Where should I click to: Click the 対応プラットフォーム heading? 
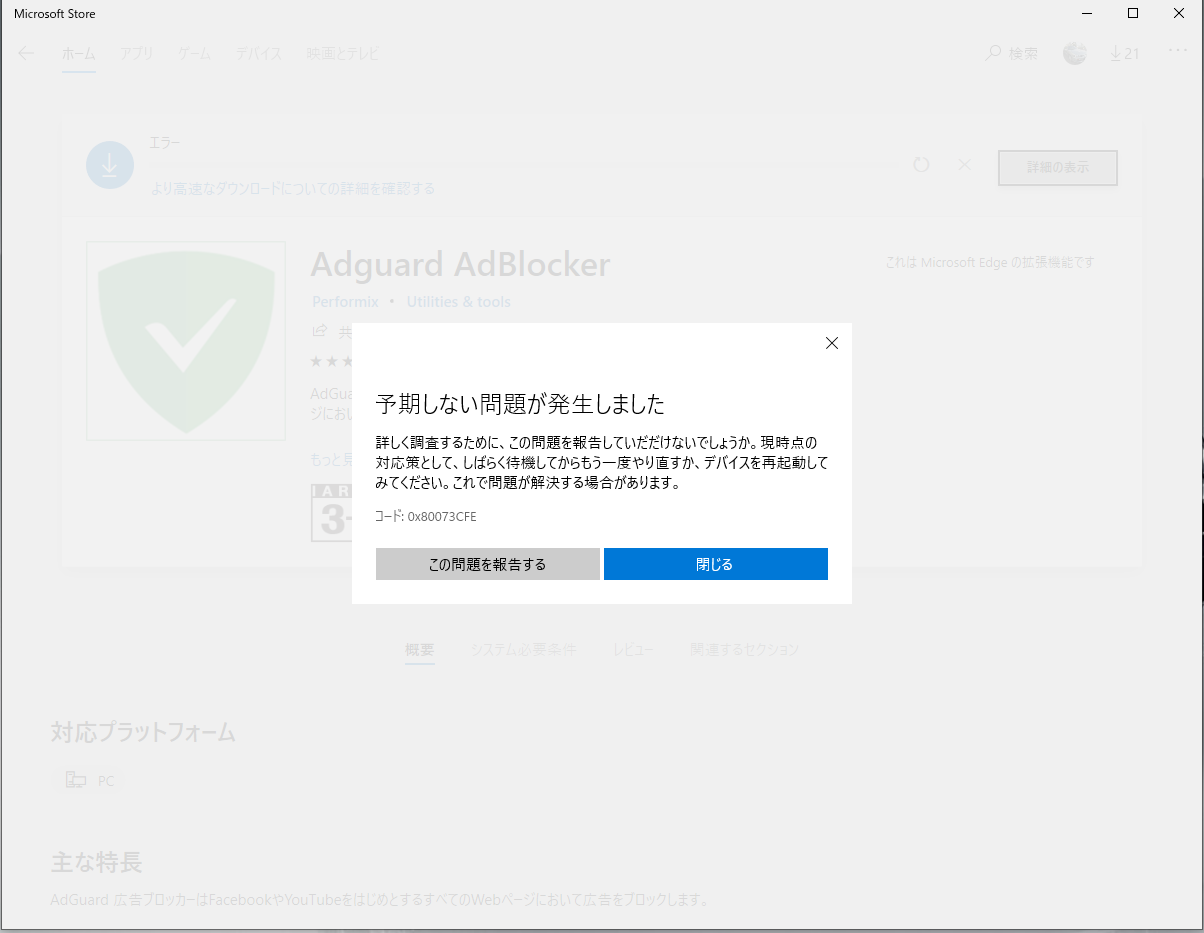(x=143, y=732)
